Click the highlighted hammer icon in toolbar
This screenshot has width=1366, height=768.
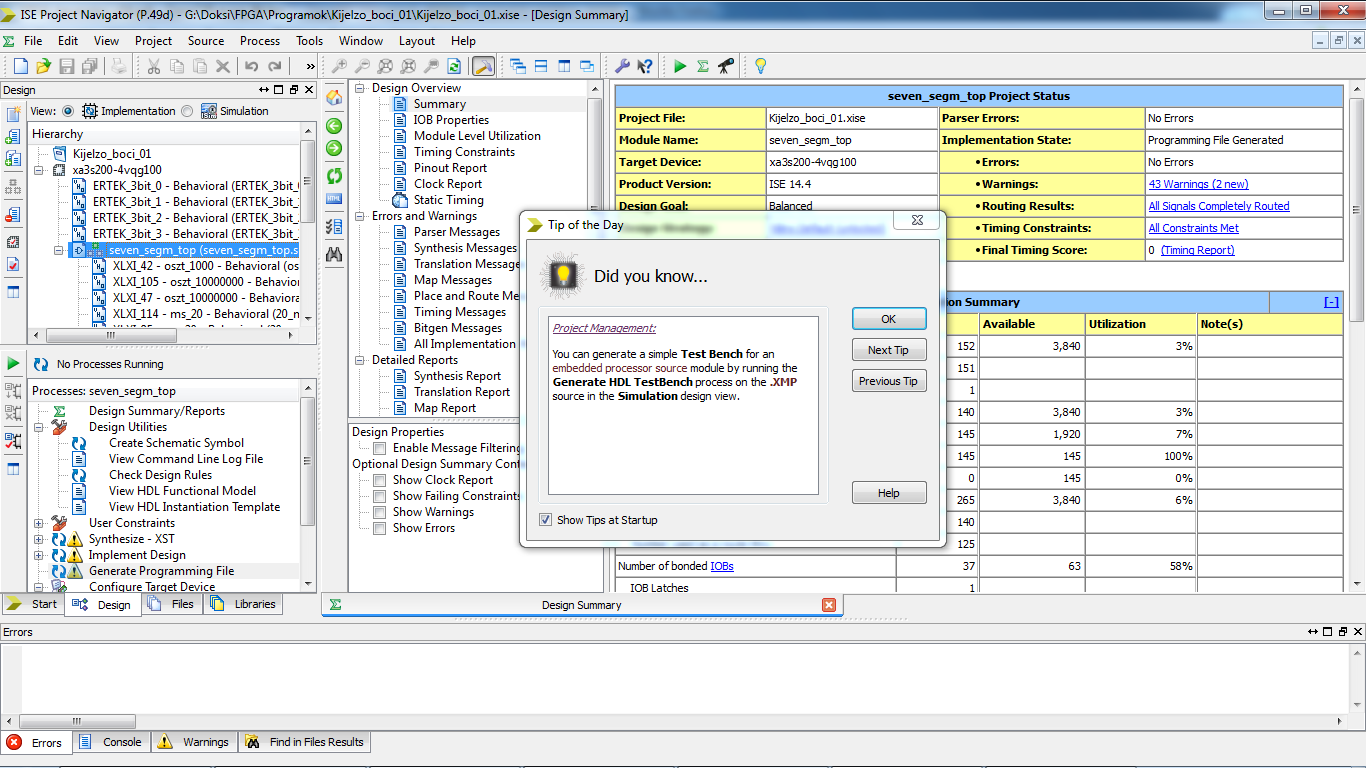click(x=483, y=66)
